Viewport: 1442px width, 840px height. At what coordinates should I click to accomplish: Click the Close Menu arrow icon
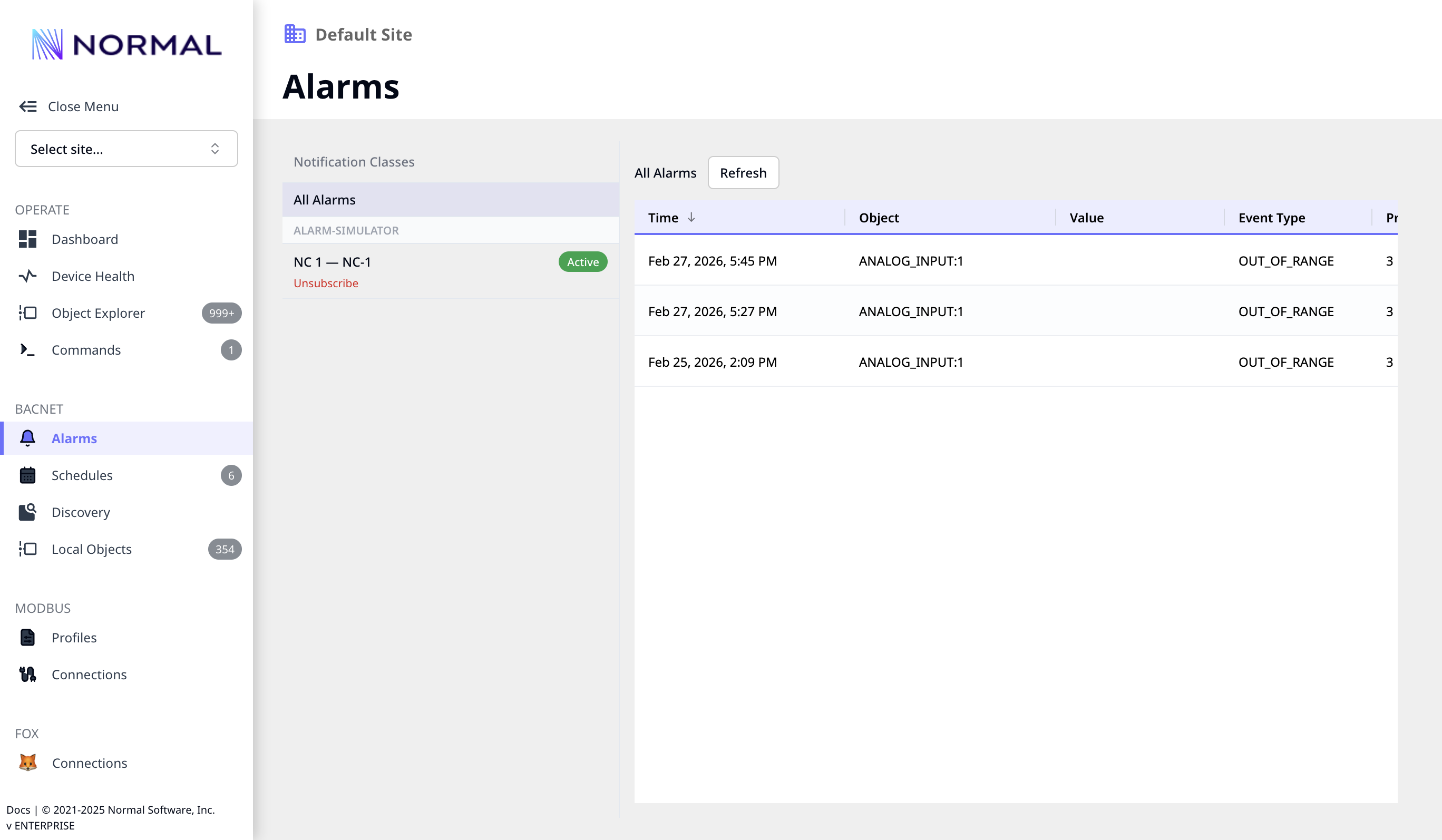tap(27, 106)
